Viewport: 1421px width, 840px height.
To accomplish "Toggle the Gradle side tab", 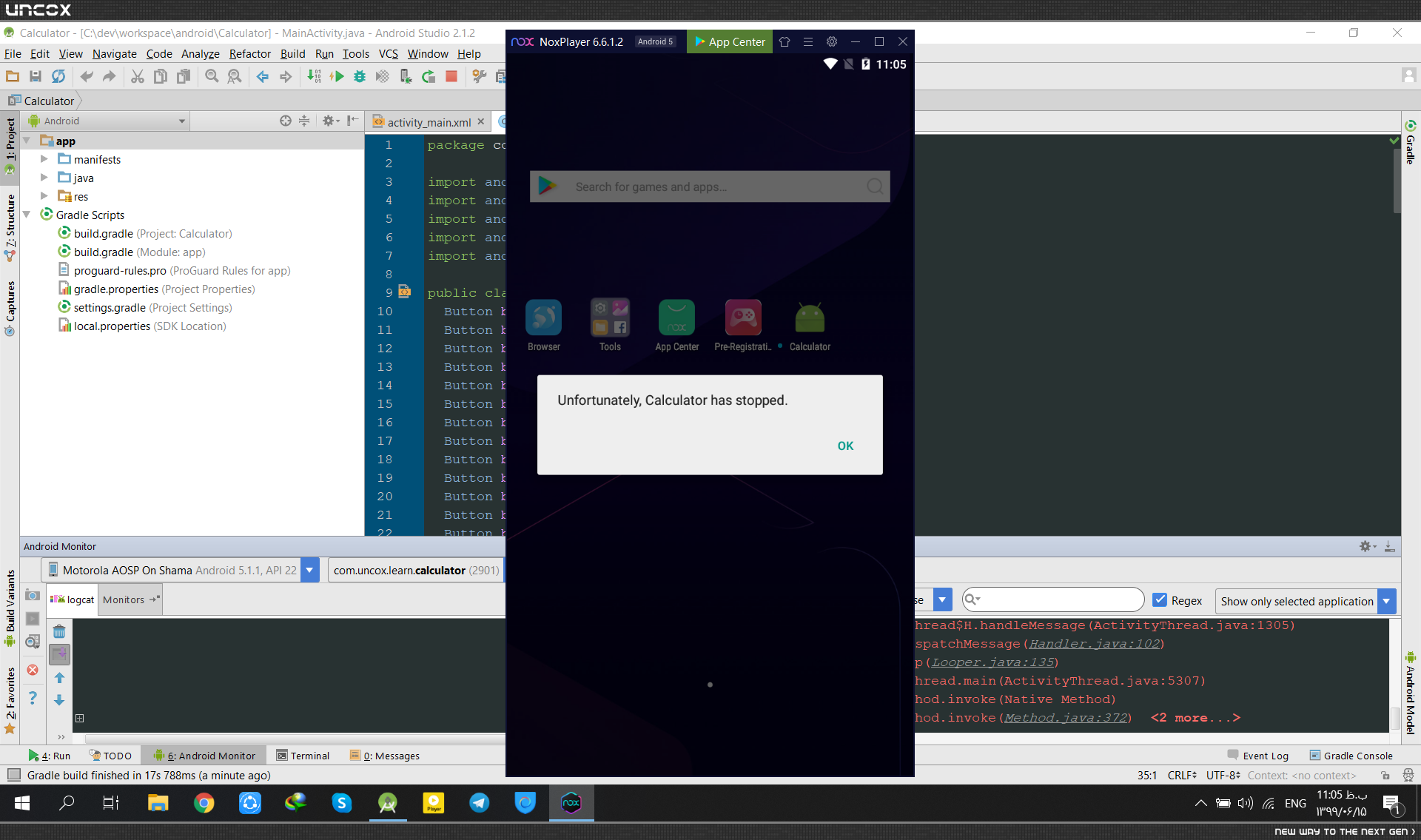I will pyautogui.click(x=1411, y=141).
